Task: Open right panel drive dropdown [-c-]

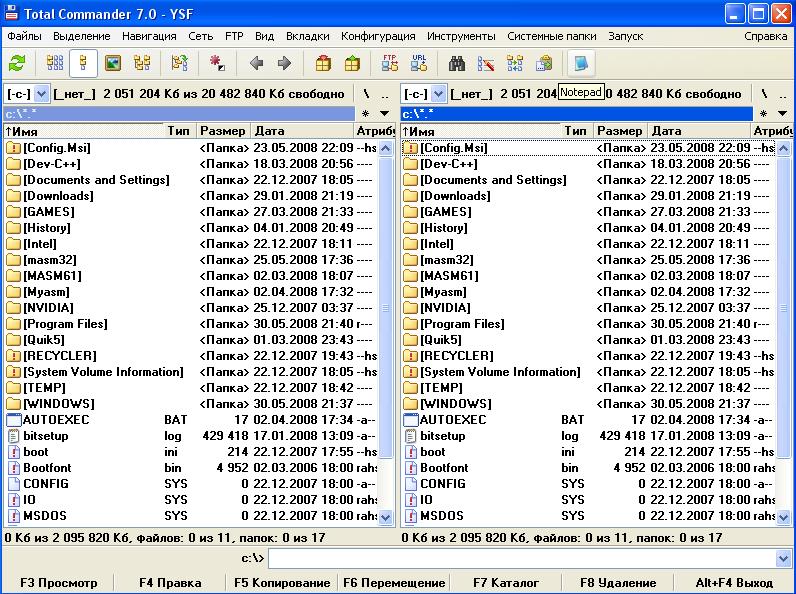Action: click(438, 94)
